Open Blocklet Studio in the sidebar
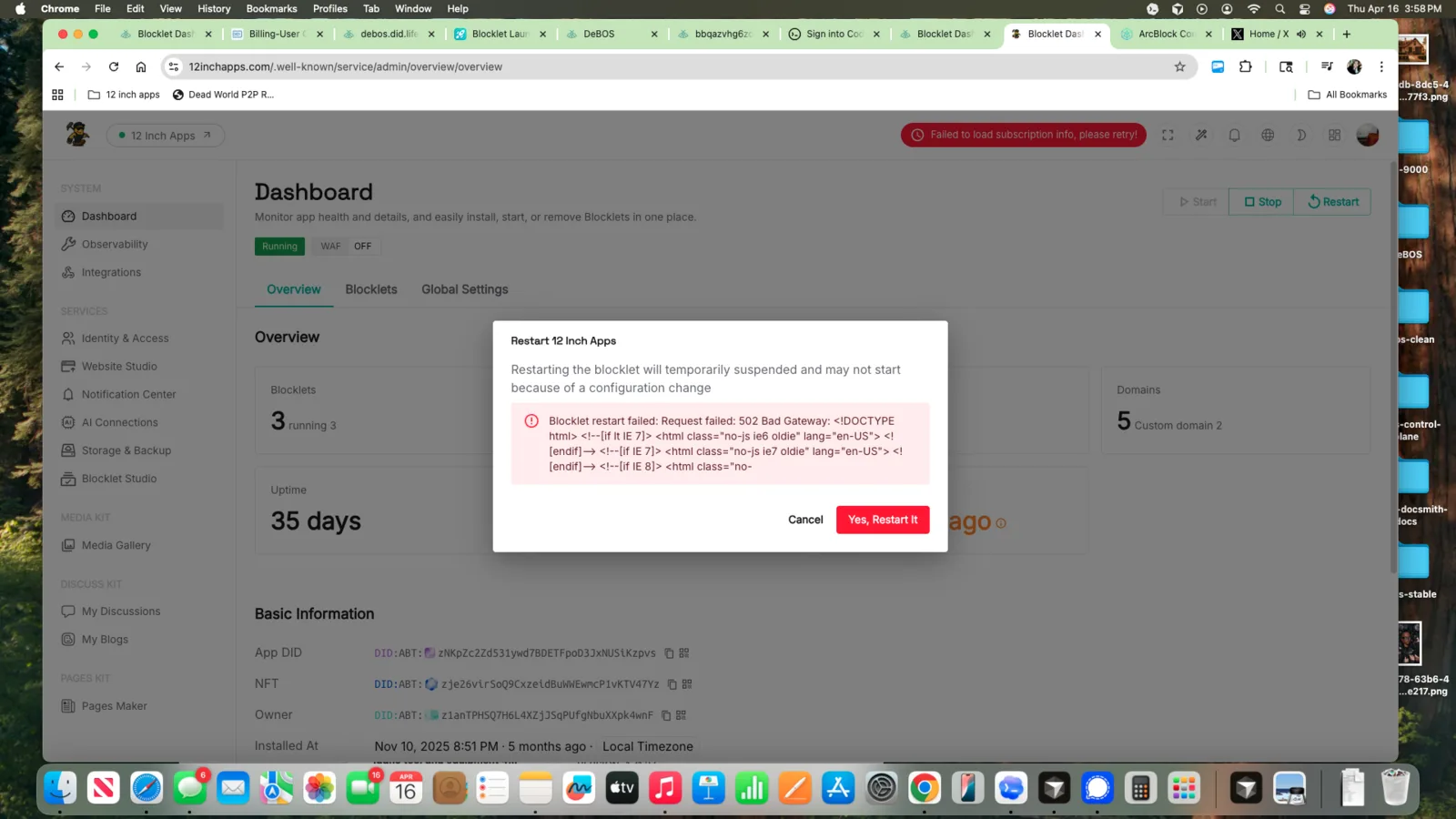Viewport: 1456px width, 819px height. (139, 480)
